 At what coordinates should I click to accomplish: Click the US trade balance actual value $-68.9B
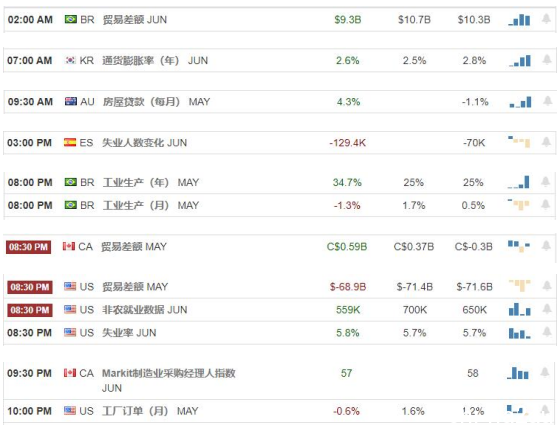click(348, 287)
